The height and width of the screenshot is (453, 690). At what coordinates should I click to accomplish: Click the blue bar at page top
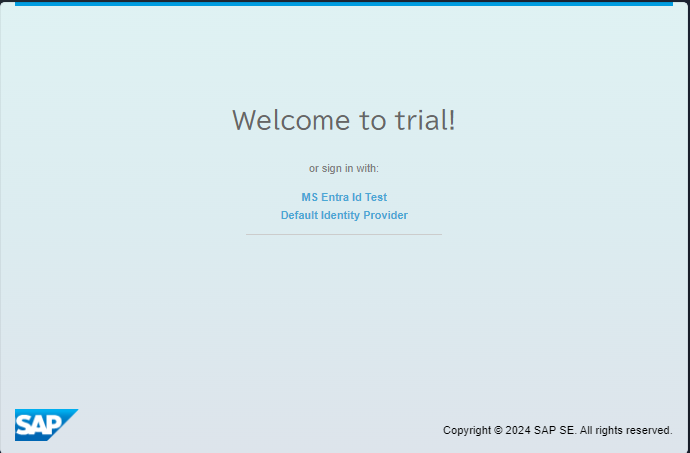coord(344,3)
